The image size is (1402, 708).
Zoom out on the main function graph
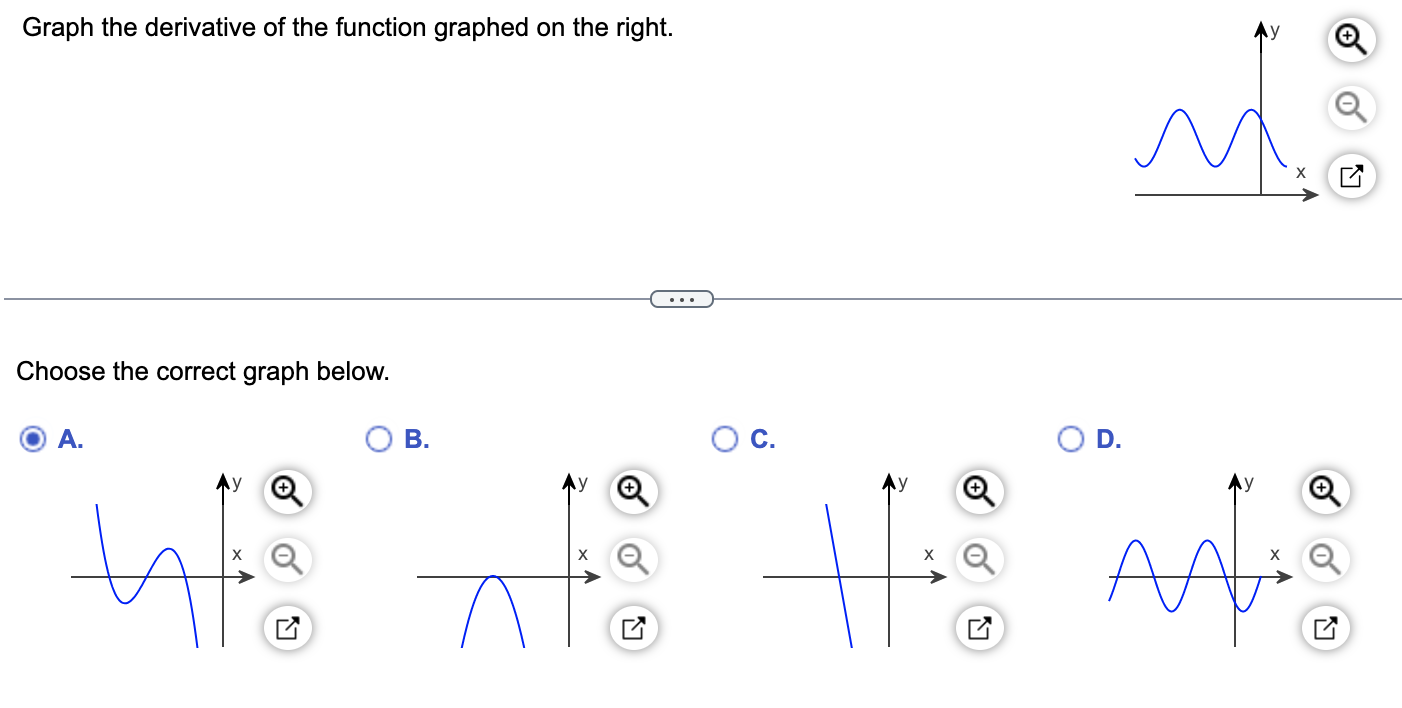click(1350, 108)
